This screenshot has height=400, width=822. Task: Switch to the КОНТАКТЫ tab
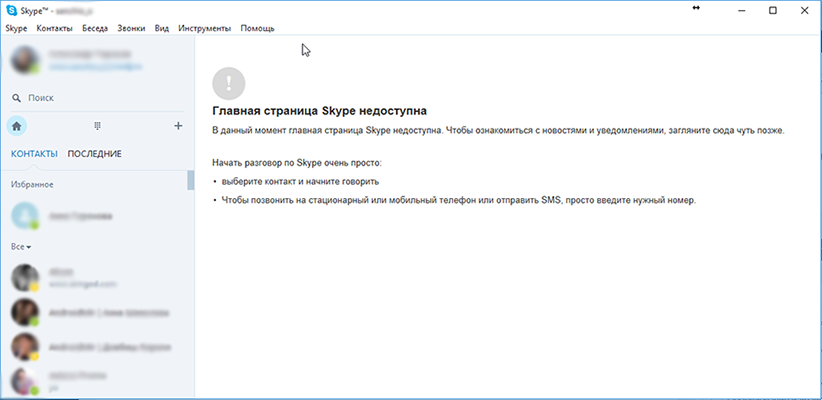(34, 154)
